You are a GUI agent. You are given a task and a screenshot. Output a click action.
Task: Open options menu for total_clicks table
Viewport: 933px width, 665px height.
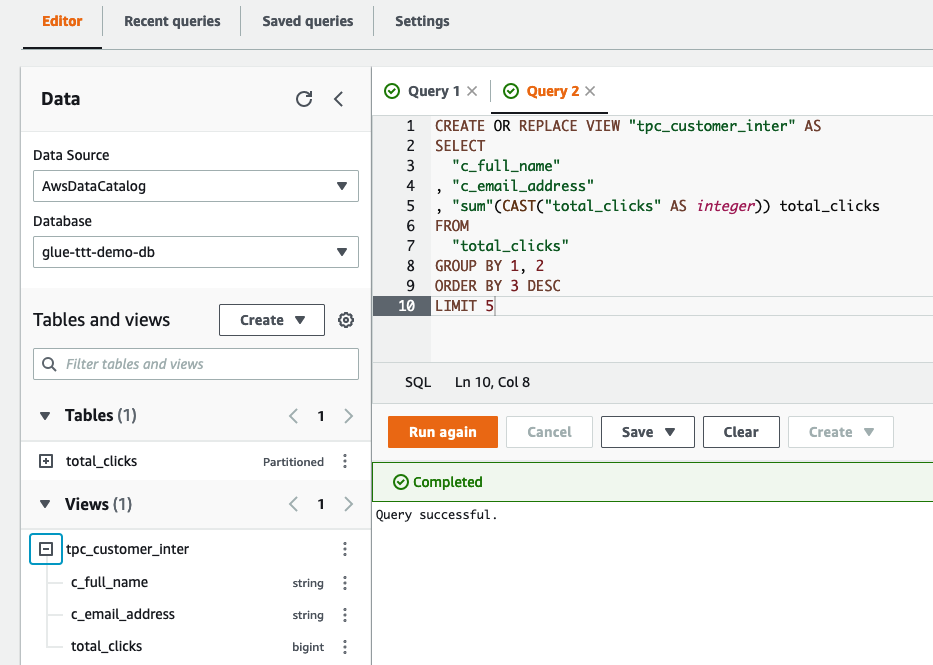point(345,461)
